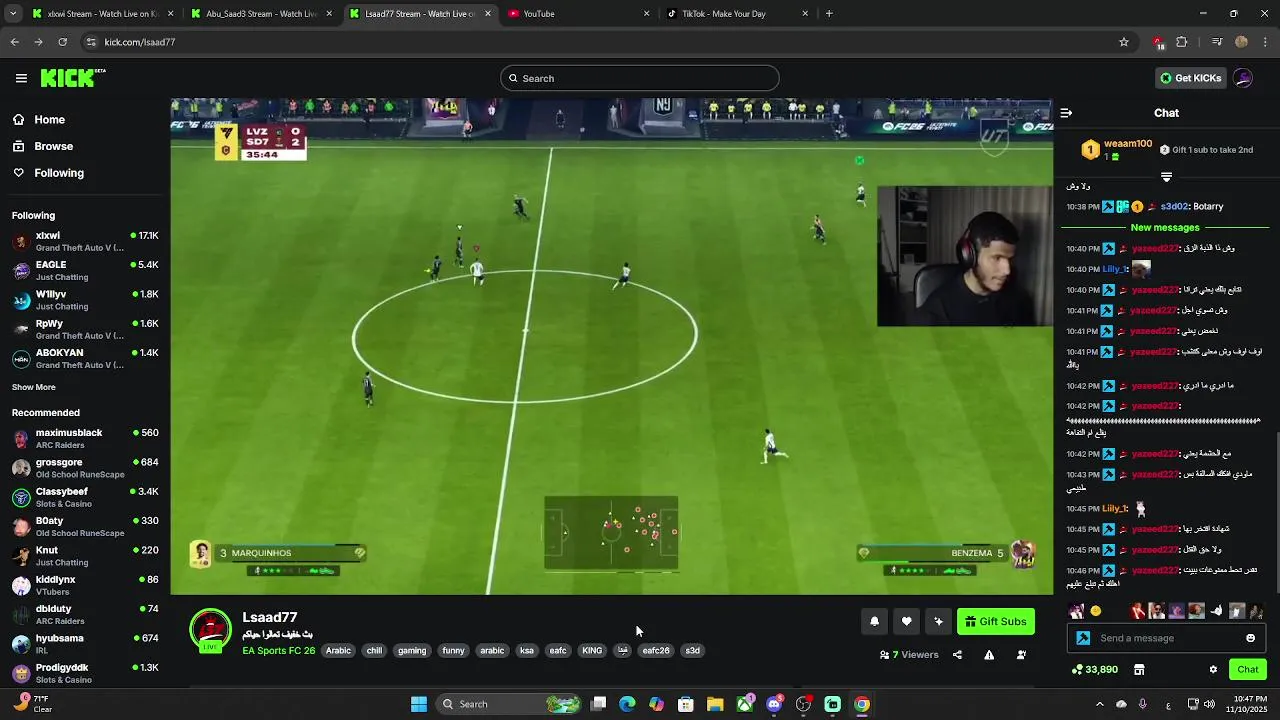
Task: Select the KING tag
Action: click(592, 651)
